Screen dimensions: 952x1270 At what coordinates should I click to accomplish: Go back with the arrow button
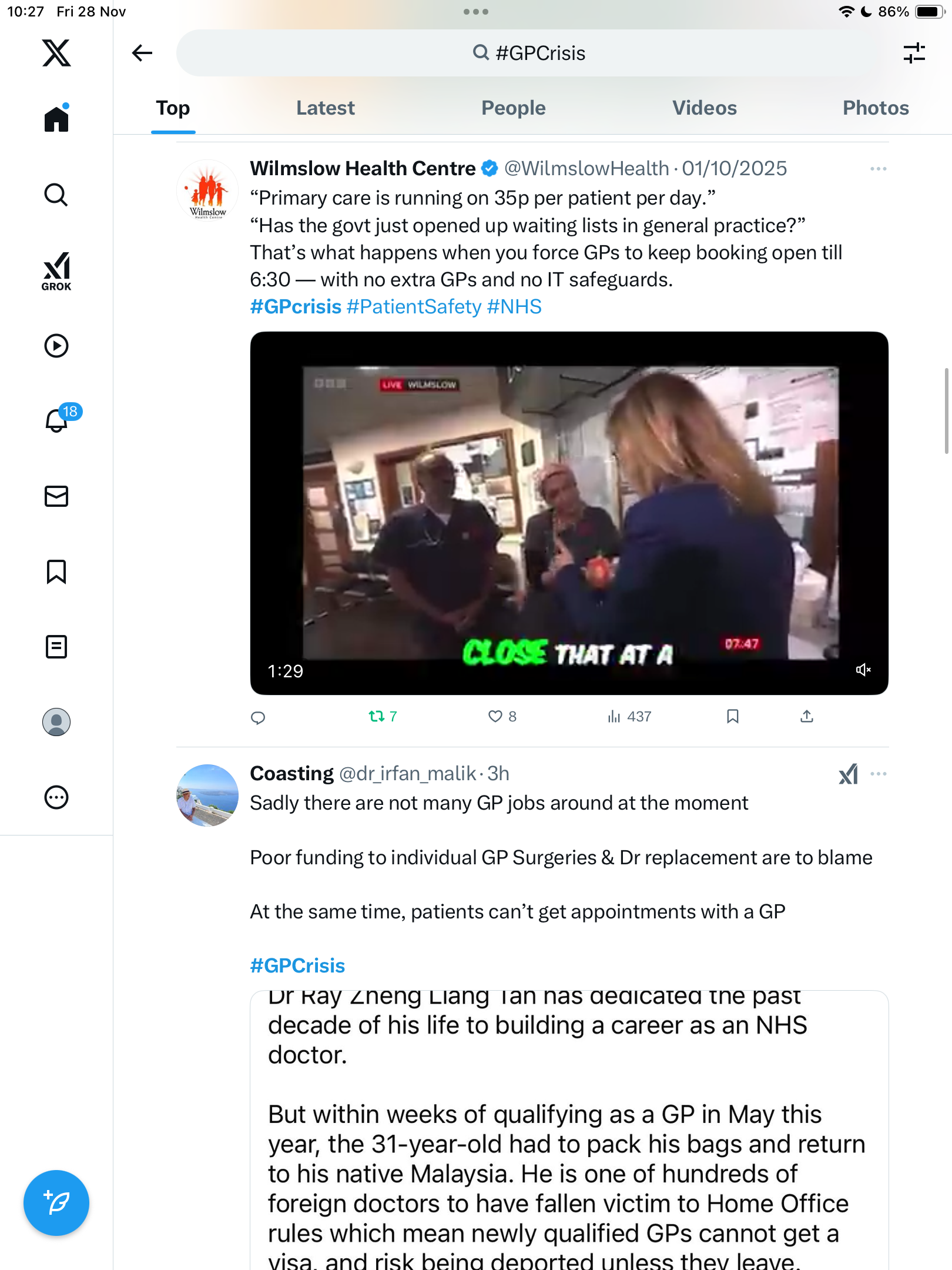point(142,53)
